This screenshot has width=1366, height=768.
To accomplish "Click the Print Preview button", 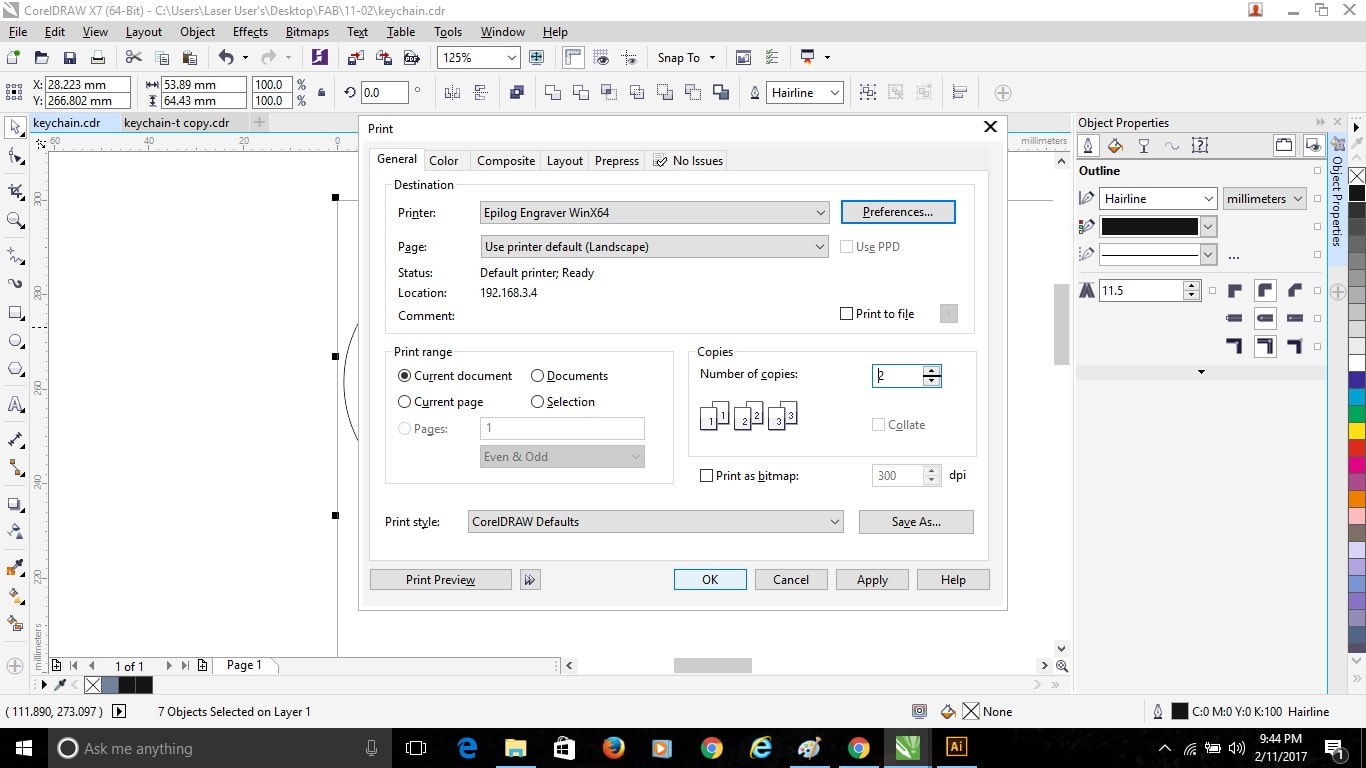I will coord(441,580).
